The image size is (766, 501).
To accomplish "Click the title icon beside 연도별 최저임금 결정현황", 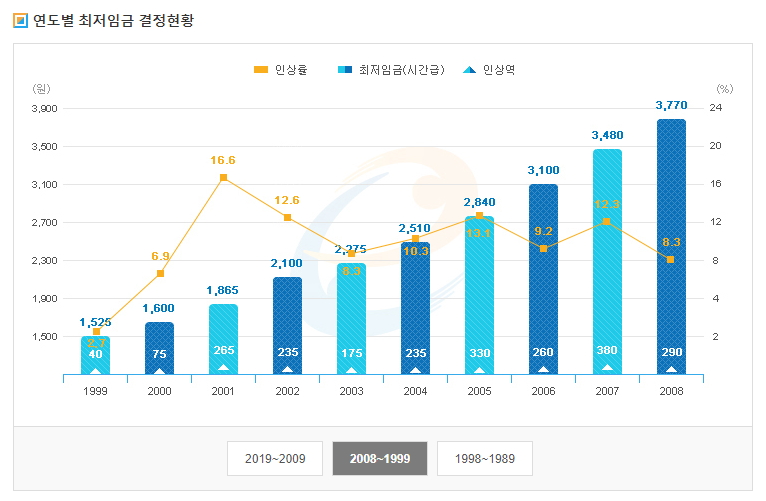I will [20, 20].
